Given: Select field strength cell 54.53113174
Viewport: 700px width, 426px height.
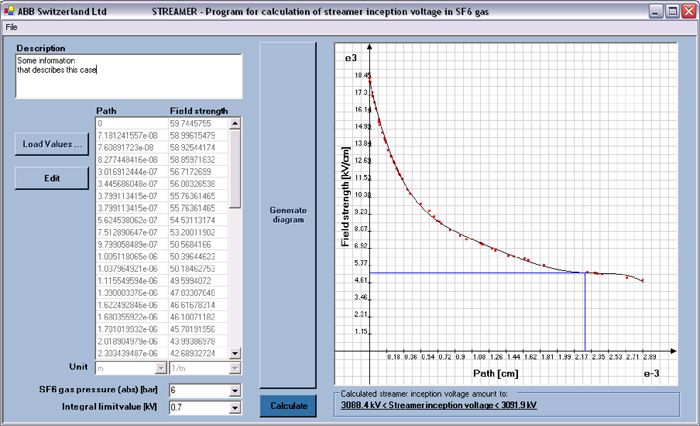Looking at the screenshot, I should [198, 220].
